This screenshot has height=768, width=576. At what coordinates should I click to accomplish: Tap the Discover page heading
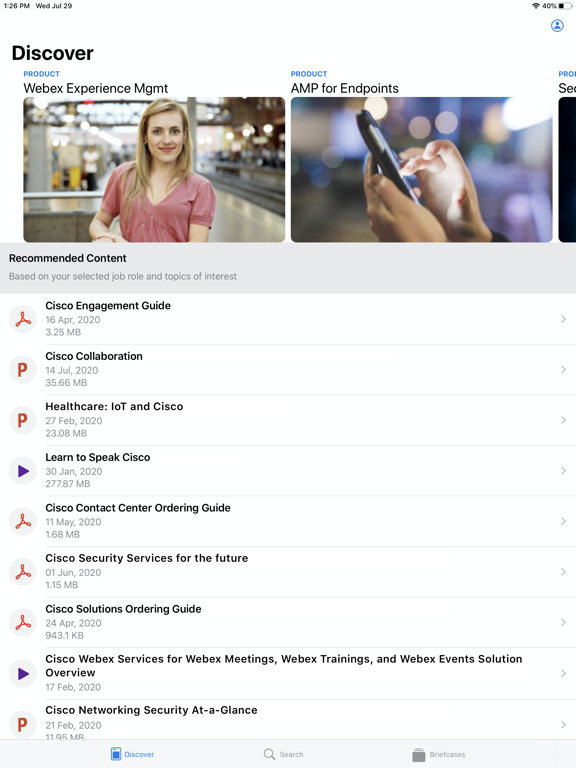point(52,53)
